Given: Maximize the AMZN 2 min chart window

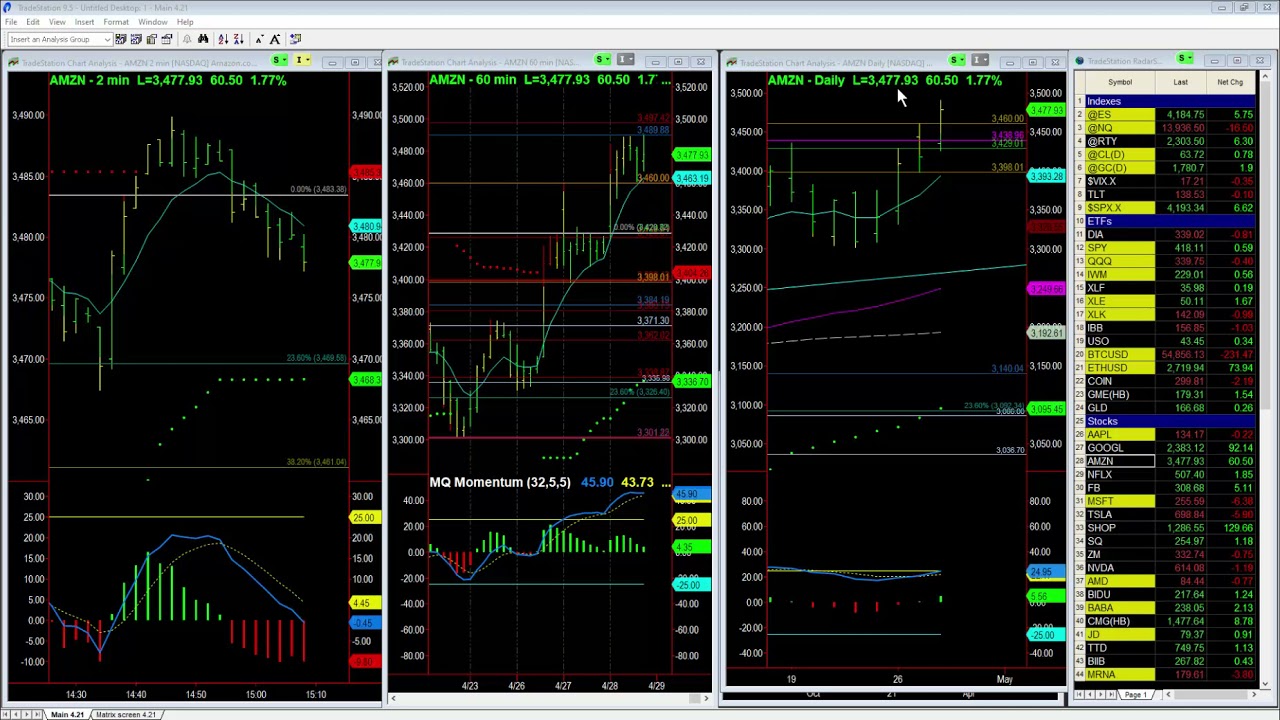Looking at the screenshot, I should click(354, 63).
